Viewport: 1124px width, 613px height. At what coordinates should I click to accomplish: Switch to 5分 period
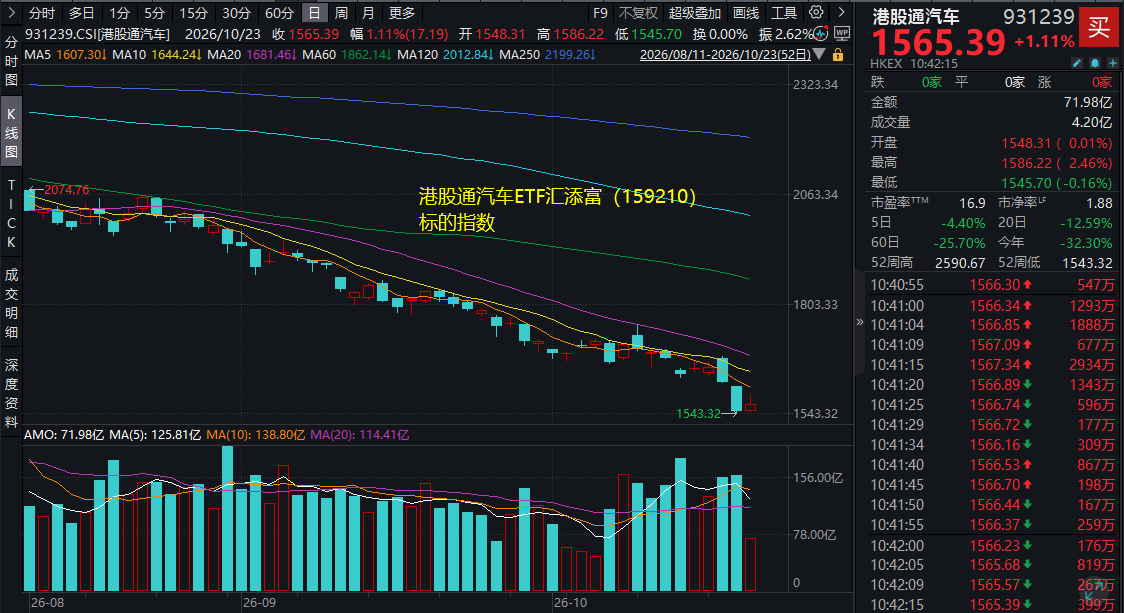pyautogui.click(x=154, y=13)
